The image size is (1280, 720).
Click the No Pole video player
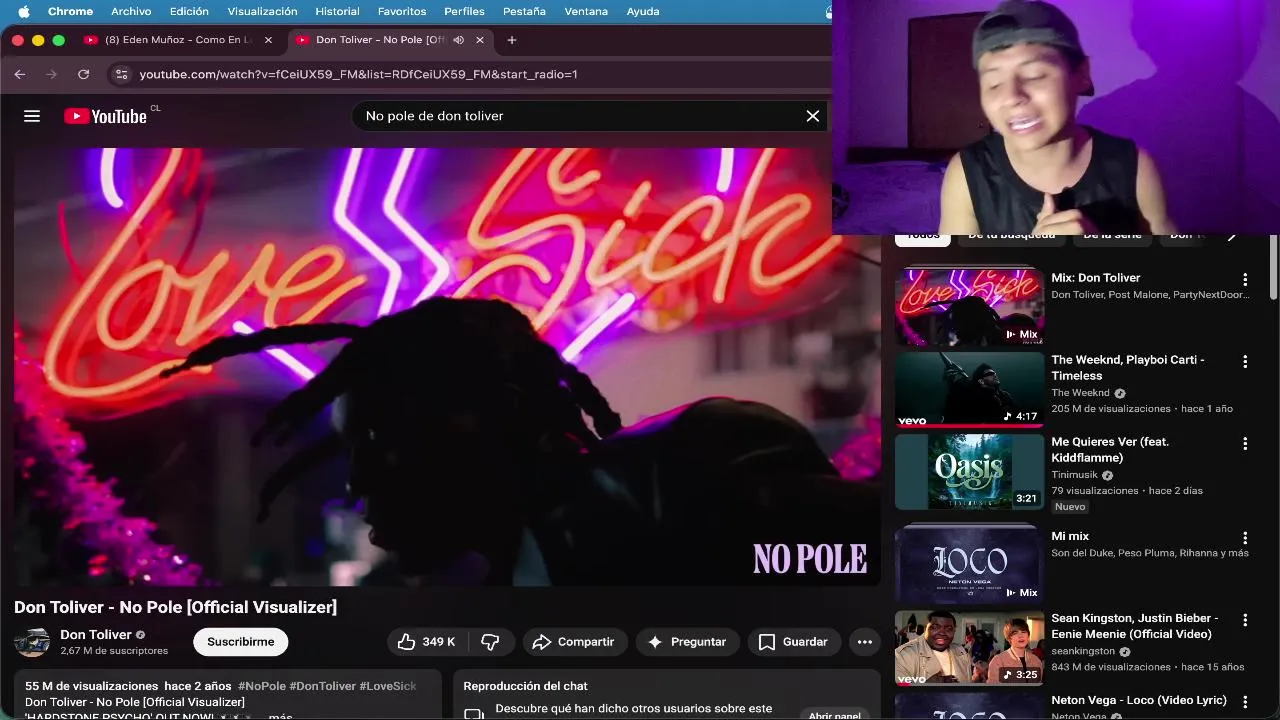(x=447, y=366)
